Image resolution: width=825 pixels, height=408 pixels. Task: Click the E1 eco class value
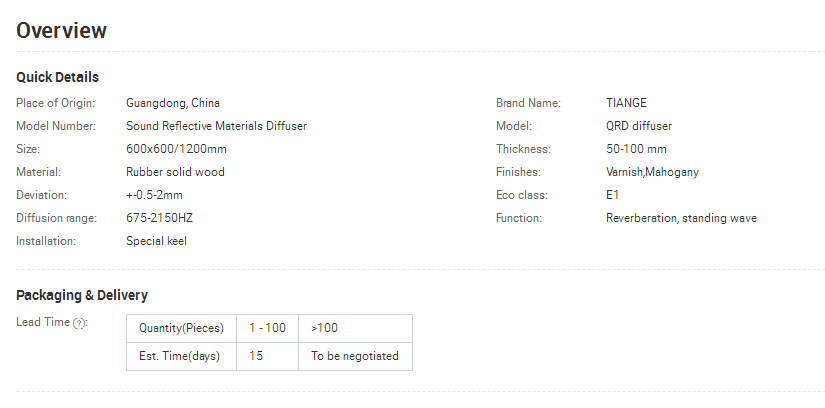tap(612, 195)
